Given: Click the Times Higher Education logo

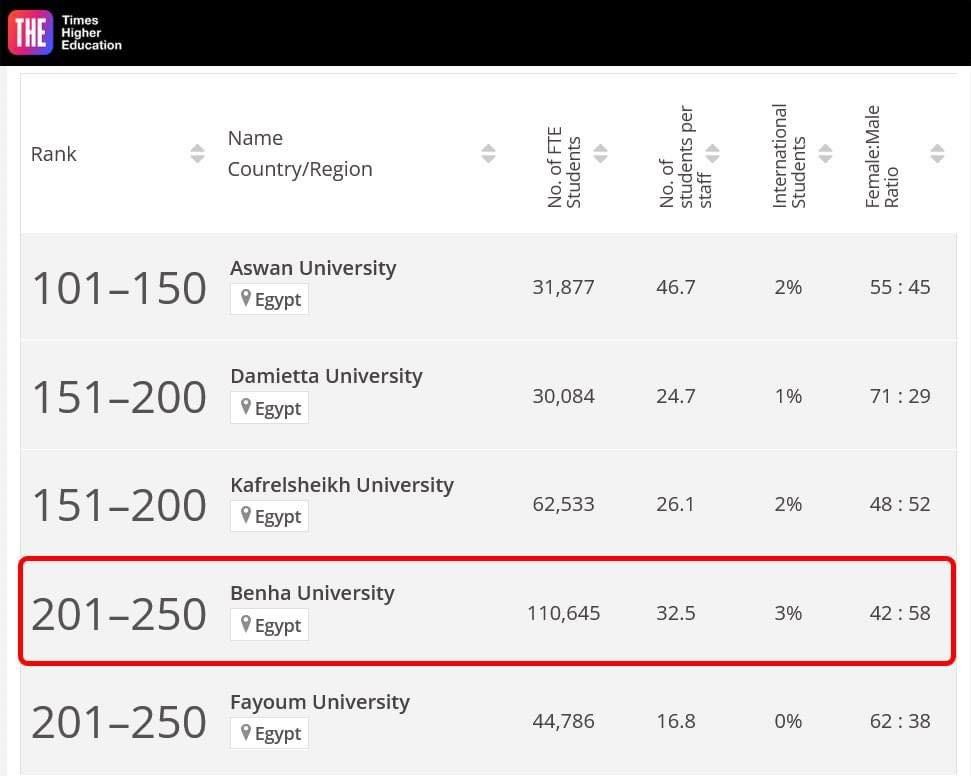Looking at the screenshot, I should (x=65, y=32).
